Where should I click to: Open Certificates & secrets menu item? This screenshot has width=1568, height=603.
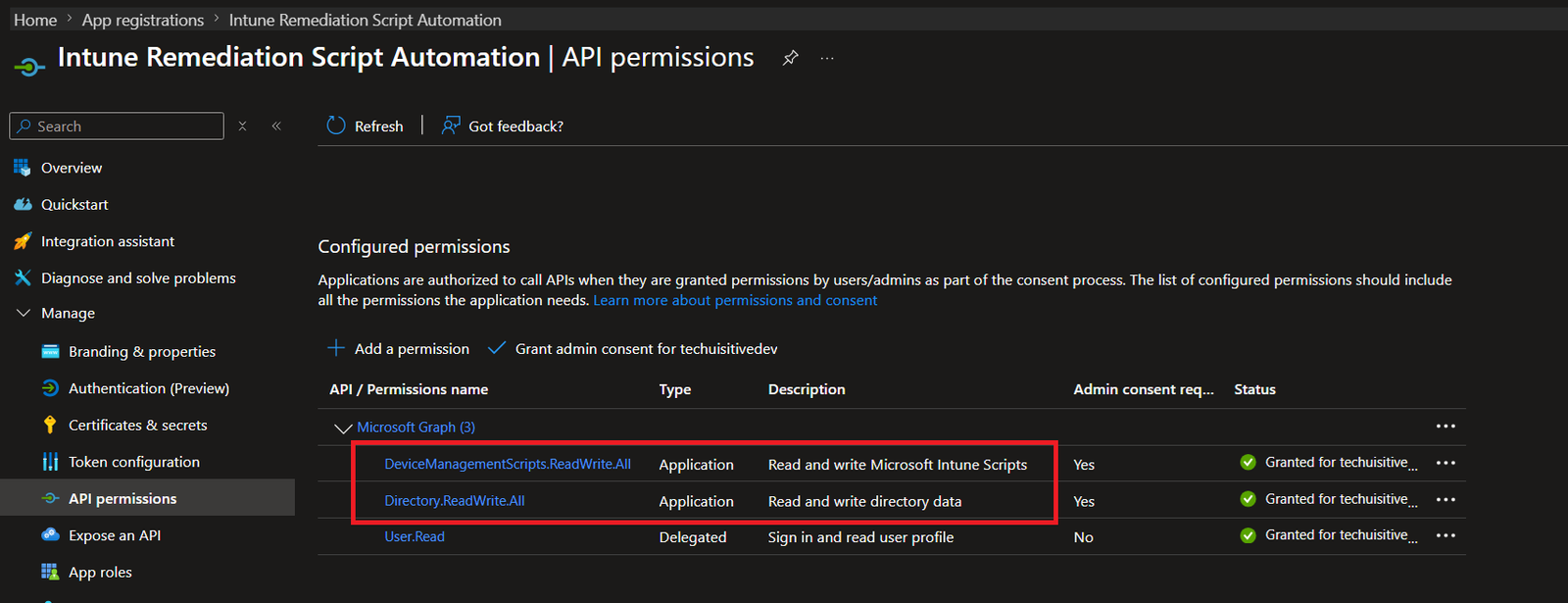(x=138, y=425)
